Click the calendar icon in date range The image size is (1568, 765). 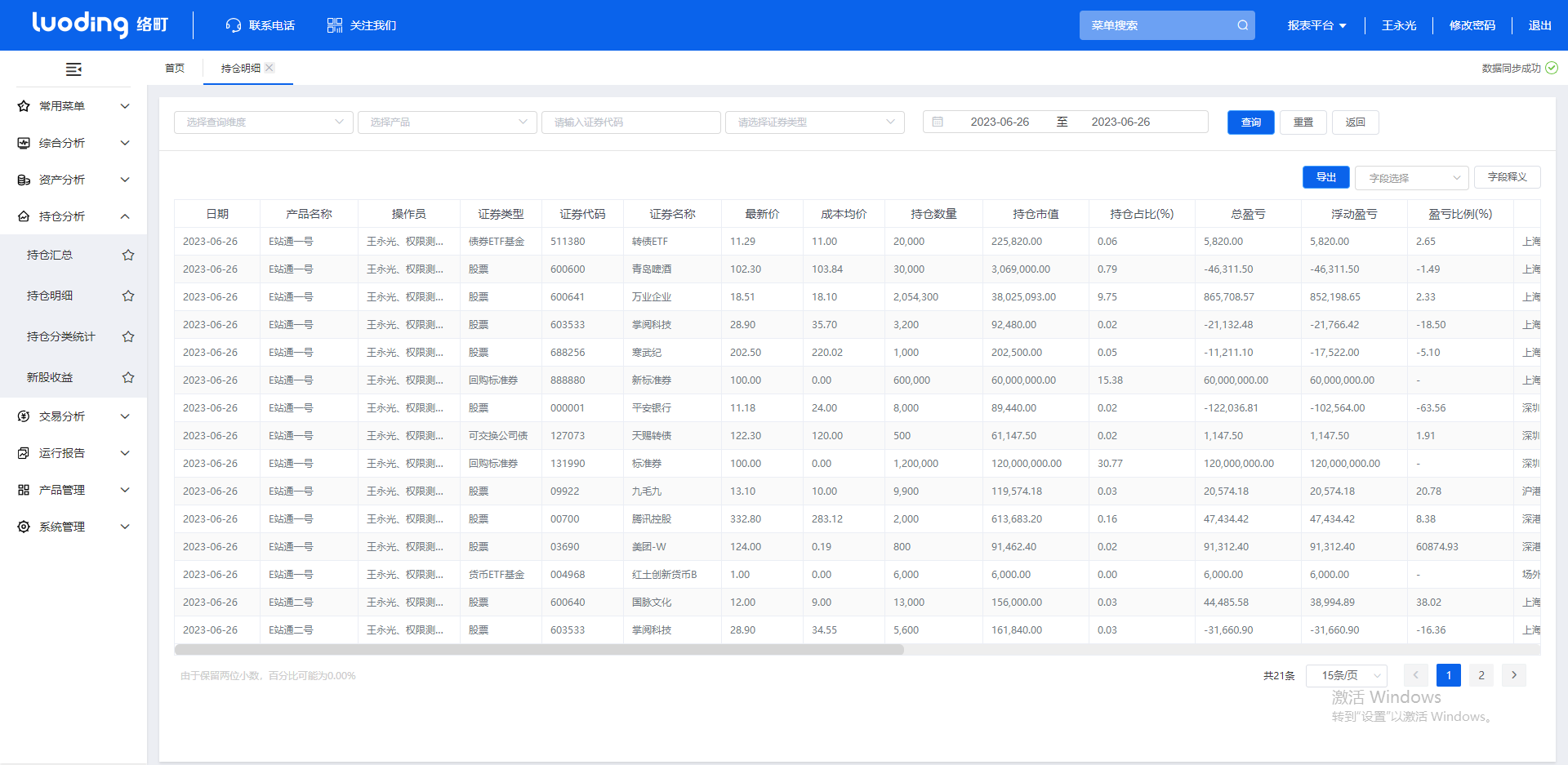(x=938, y=122)
